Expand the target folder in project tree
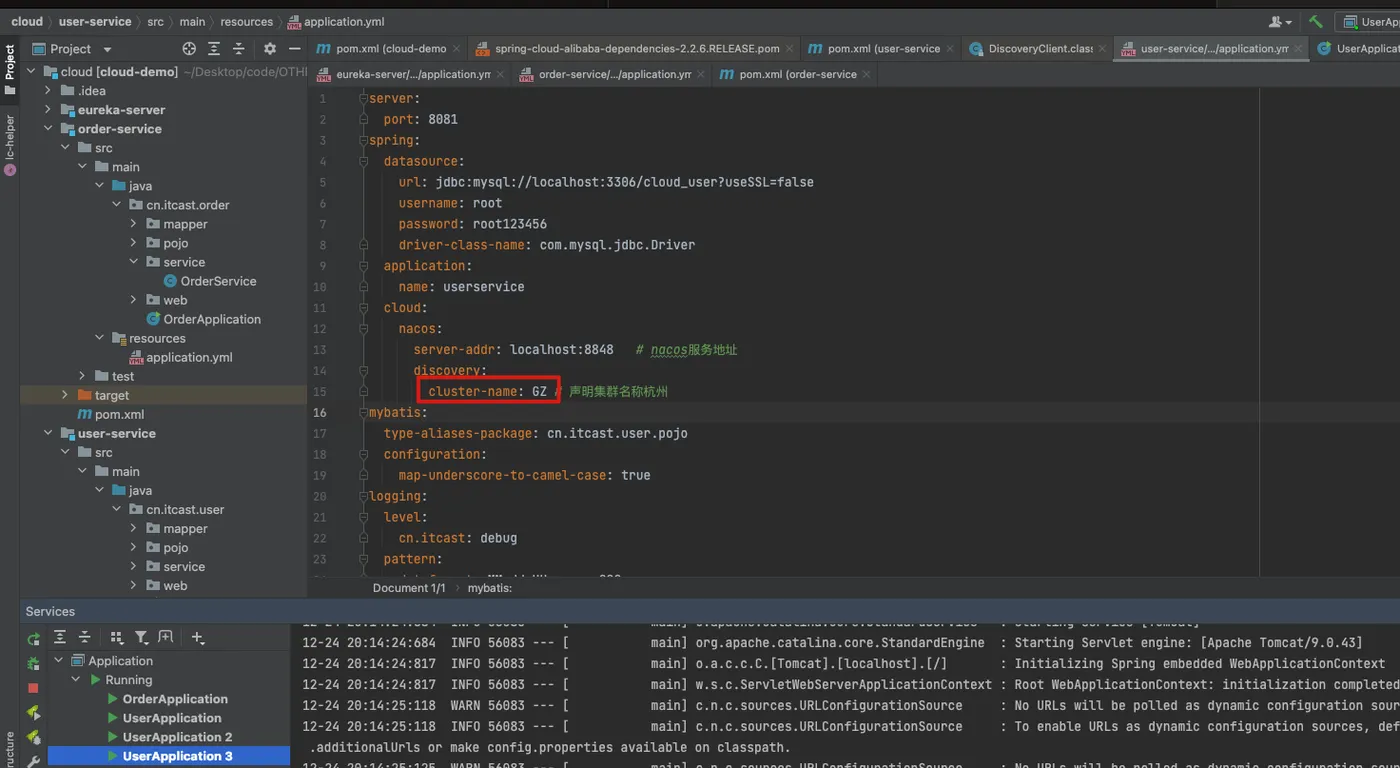 point(65,396)
